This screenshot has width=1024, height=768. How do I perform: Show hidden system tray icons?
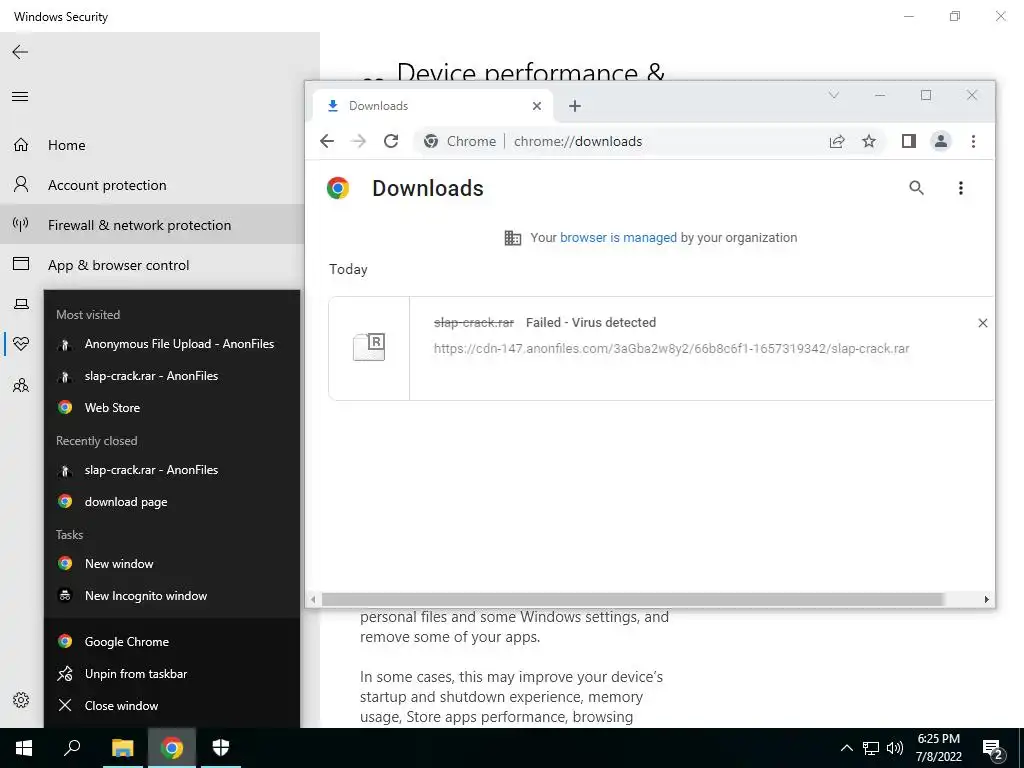pos(846,748)
